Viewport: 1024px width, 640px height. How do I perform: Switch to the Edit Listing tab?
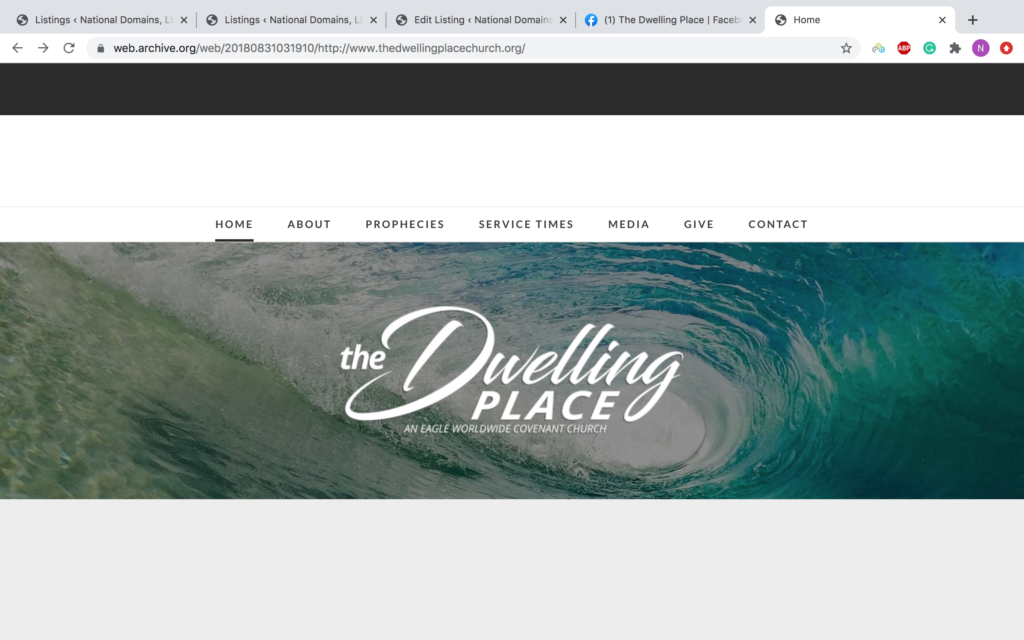[x=481, y=20]
